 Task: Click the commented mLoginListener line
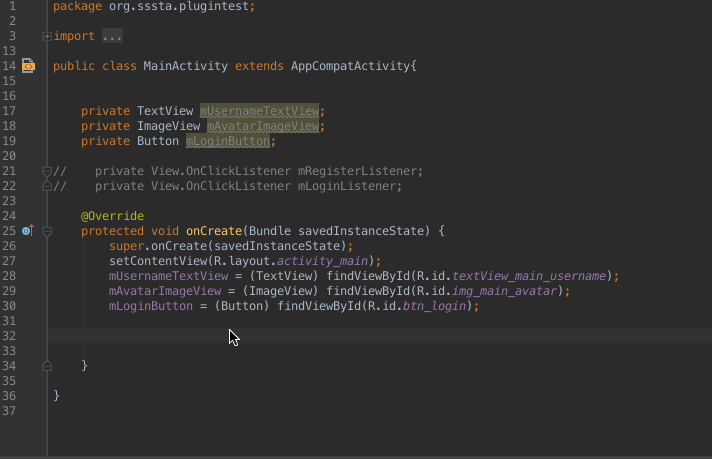point(227,186)
